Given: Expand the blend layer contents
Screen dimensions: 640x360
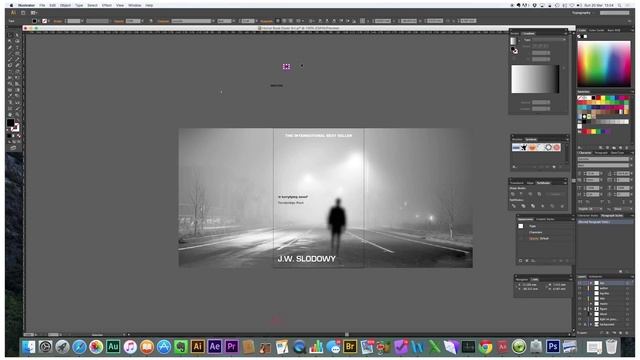Looking at the screenshot, I should coord(591,314).
